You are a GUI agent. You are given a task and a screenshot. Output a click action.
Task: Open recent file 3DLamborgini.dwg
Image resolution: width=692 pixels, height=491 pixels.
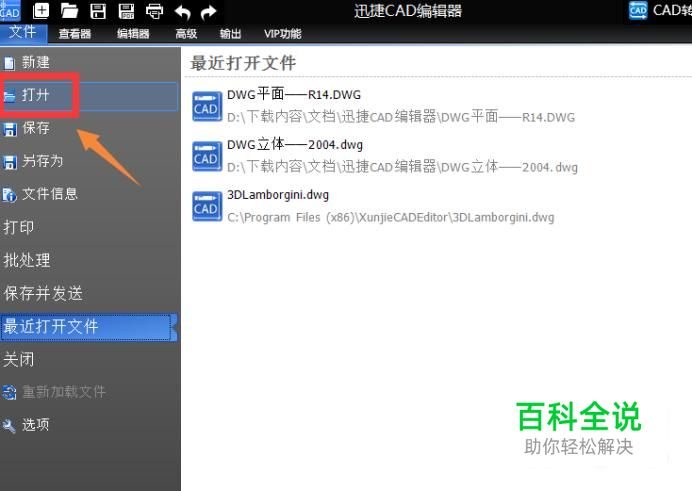278,195
